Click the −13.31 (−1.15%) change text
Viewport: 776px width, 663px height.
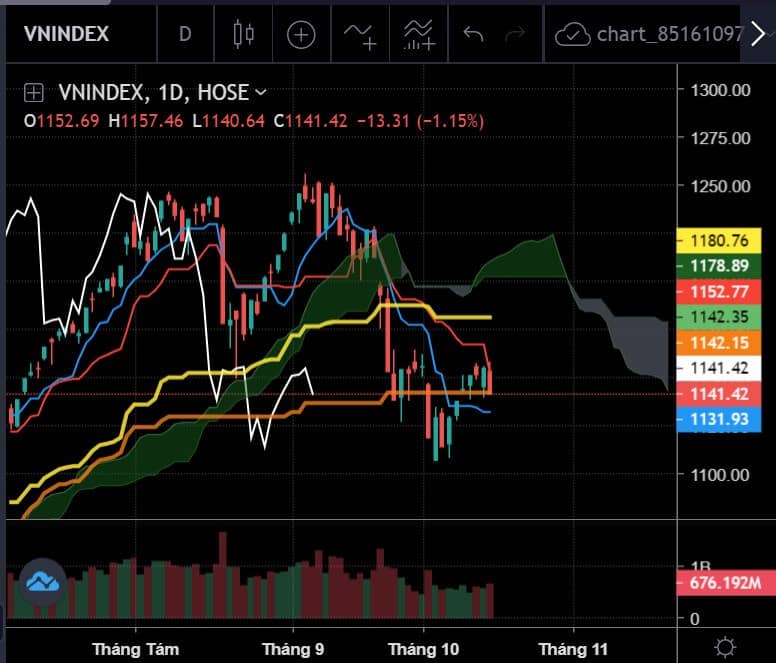[x=420, y=121]
